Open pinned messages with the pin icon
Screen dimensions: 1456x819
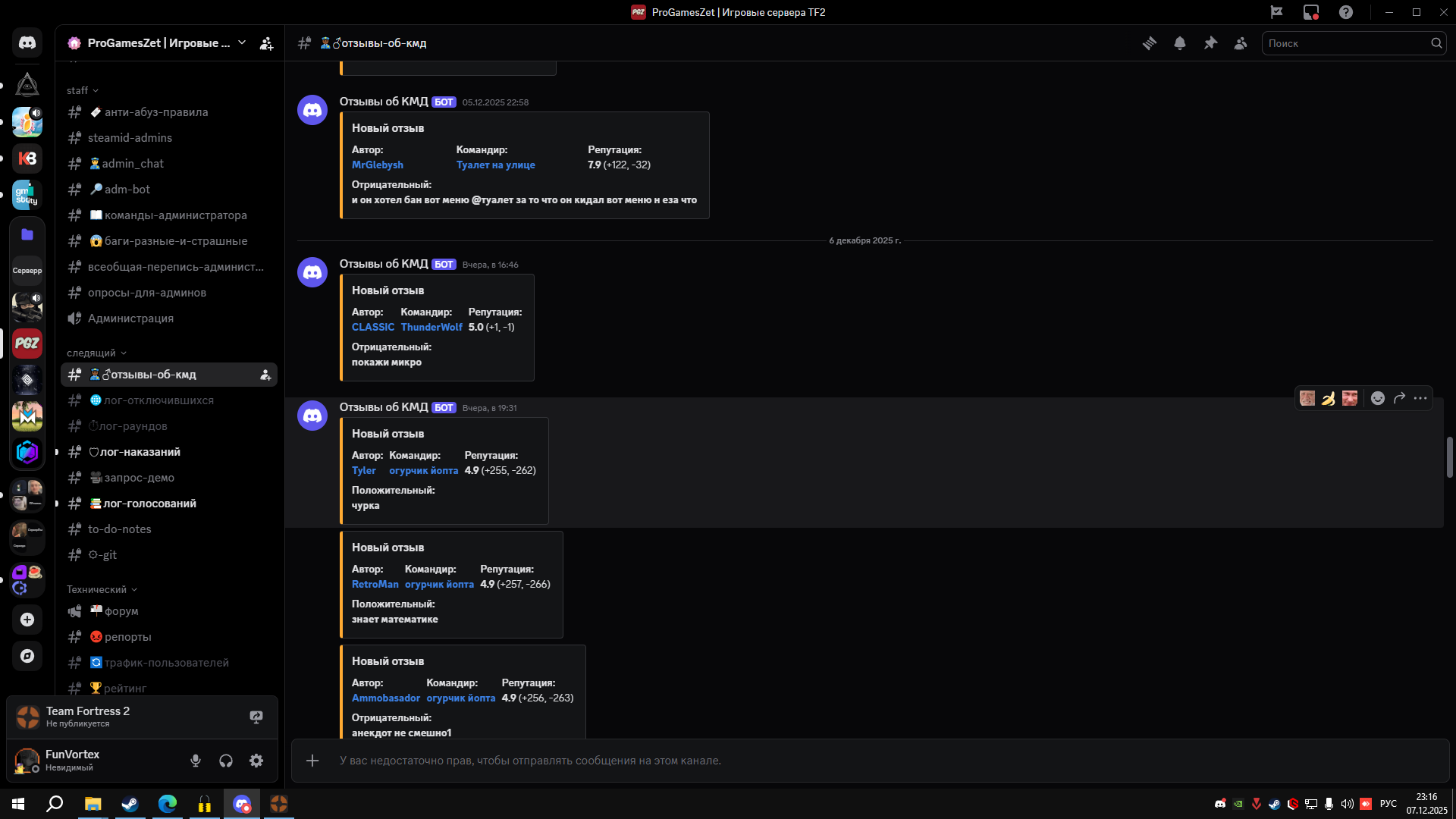click(1210, 43)
